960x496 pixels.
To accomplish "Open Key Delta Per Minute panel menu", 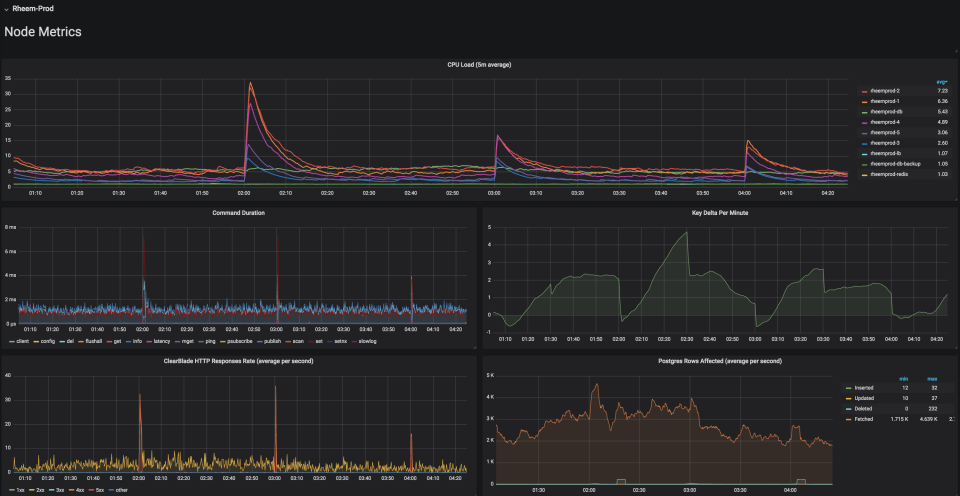I will pyautogui.click(x=720, y=213).
